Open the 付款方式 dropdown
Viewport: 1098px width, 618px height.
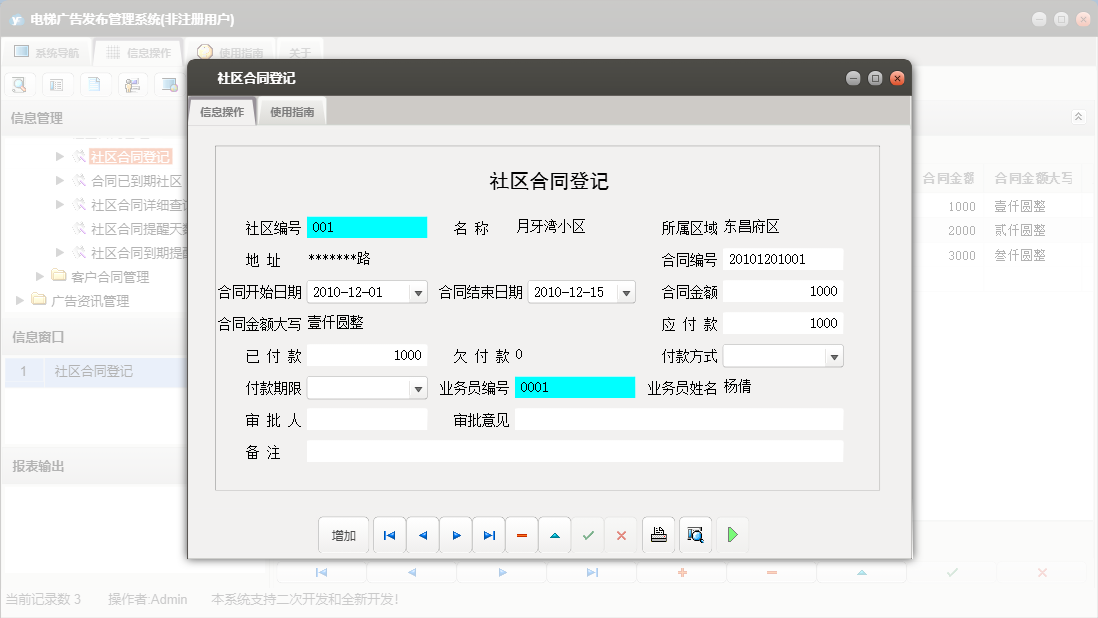pos(832,355)
